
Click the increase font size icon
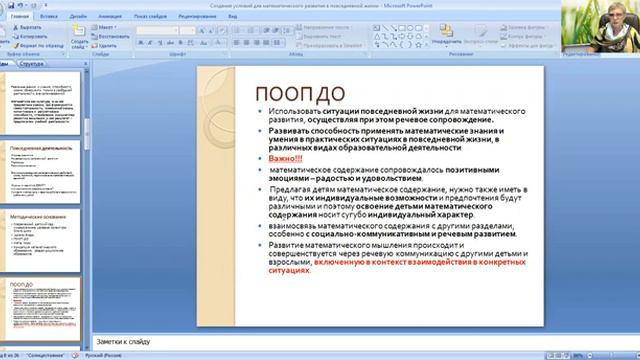click(202, 31)
